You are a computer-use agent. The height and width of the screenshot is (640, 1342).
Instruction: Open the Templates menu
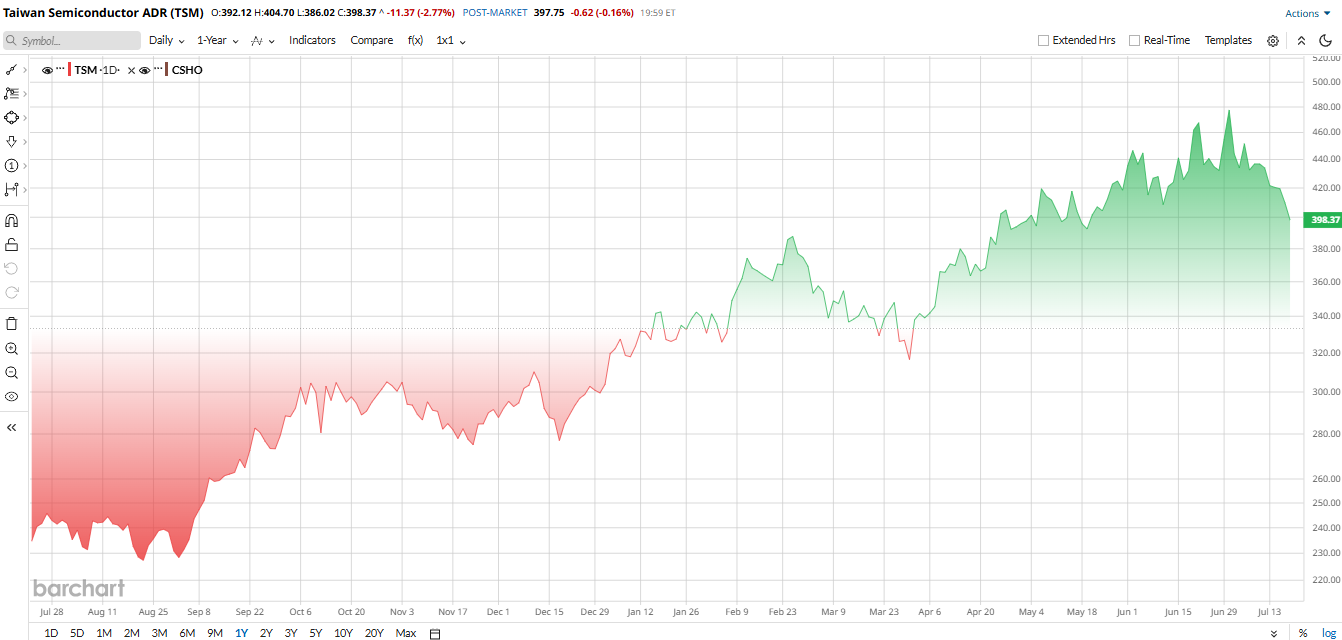[x=1228, y=40]
